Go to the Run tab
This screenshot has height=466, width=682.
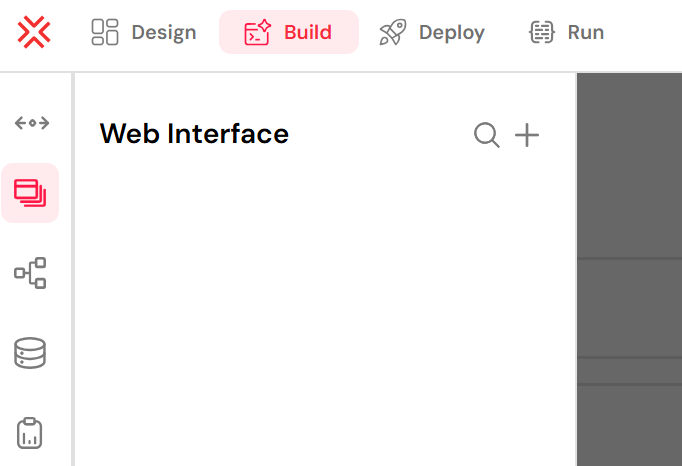pos(567,32)
